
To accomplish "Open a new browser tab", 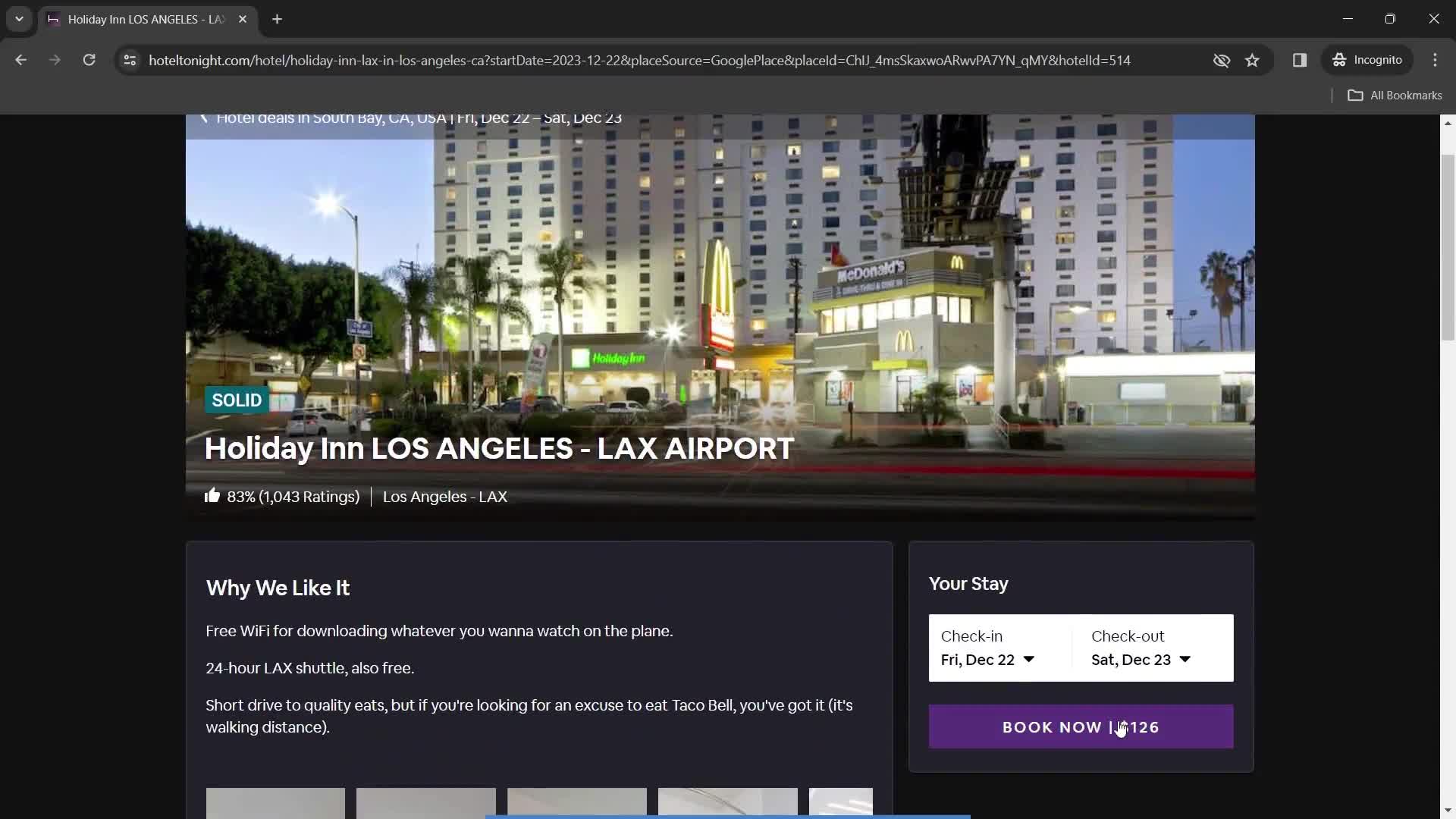I will tap(277, 20).
